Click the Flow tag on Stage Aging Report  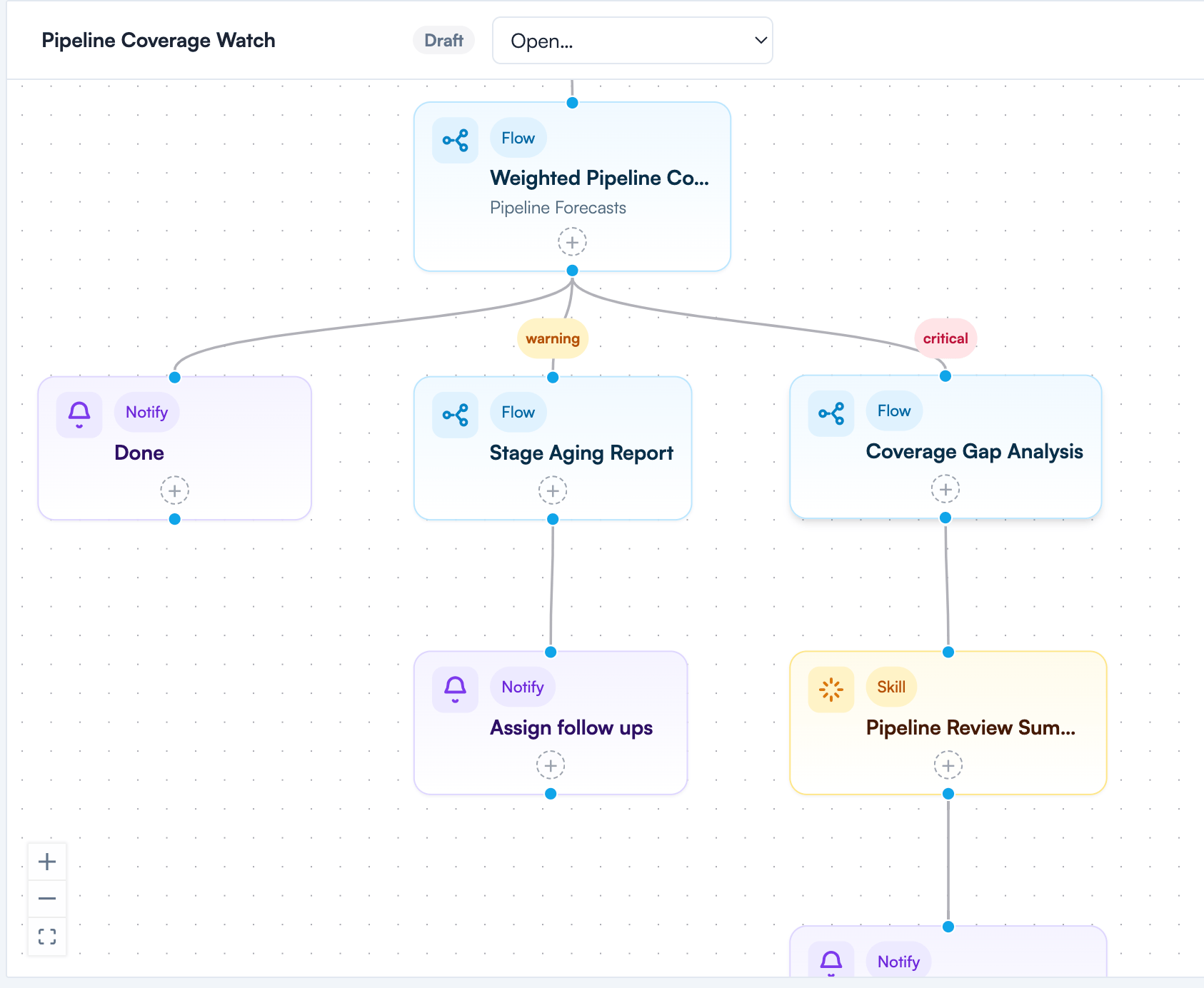pos(518,412)
